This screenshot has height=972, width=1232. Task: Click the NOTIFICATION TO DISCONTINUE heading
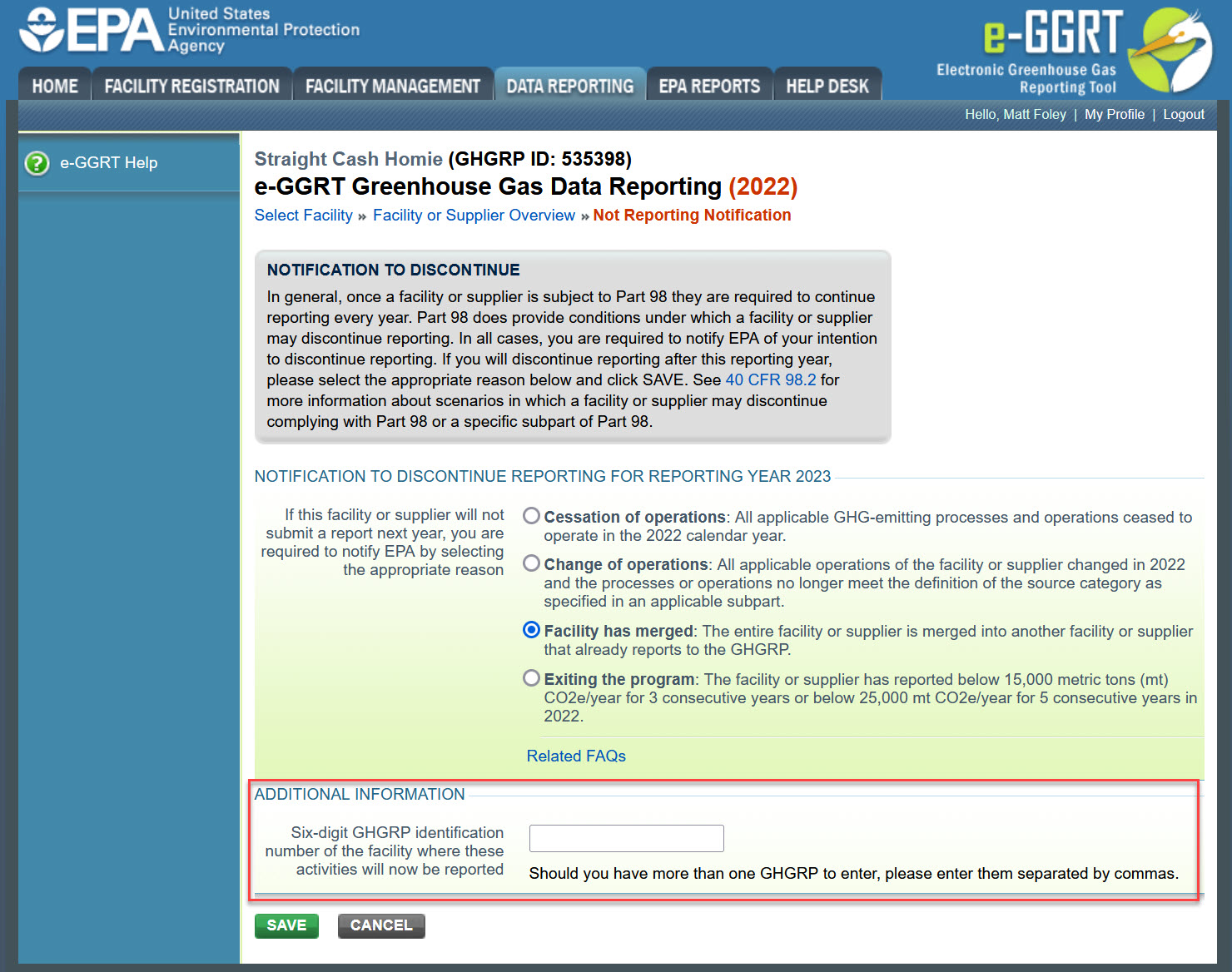394,270
